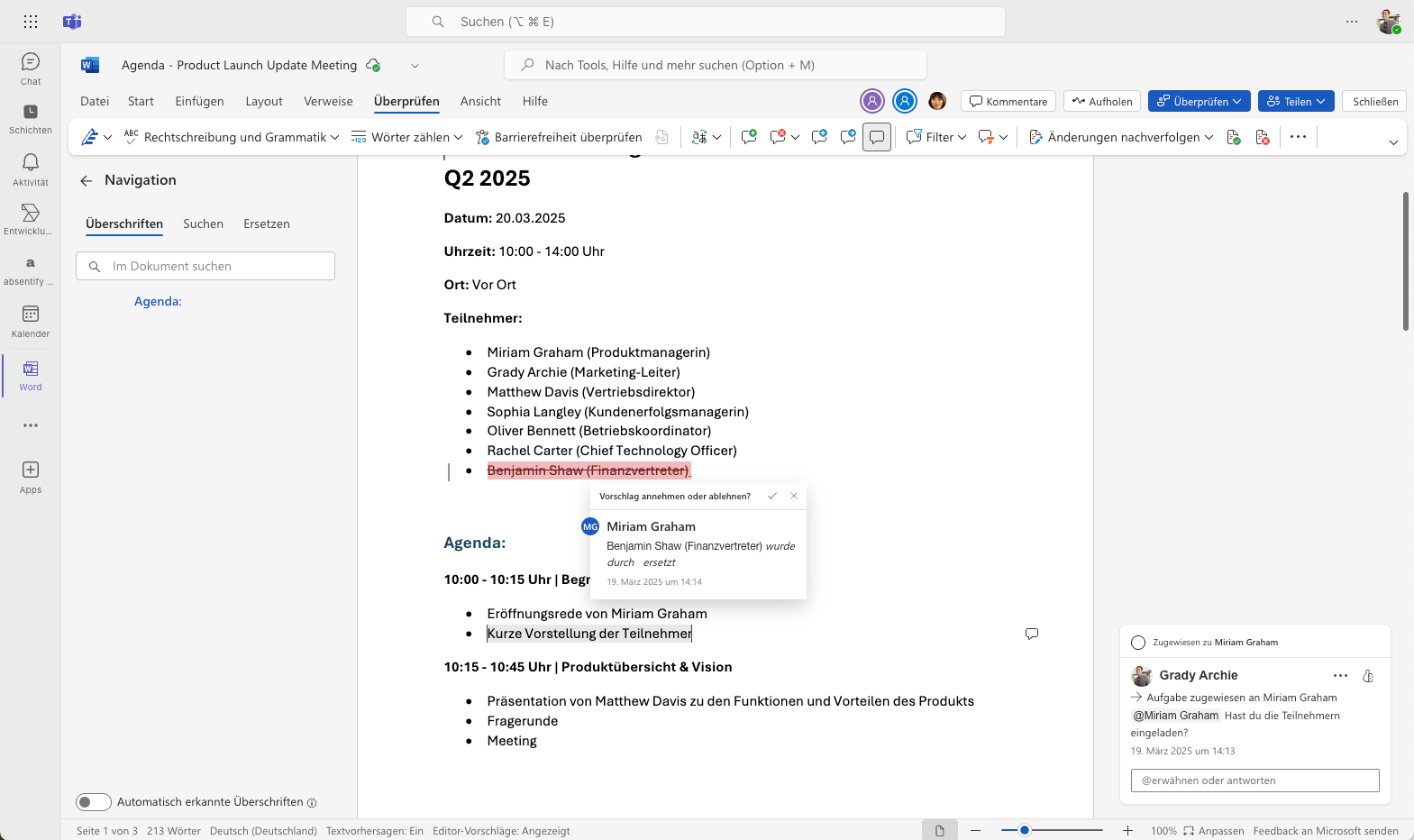
Task: Focus the Im Dokument suchen field
Action: pos(205,266)
